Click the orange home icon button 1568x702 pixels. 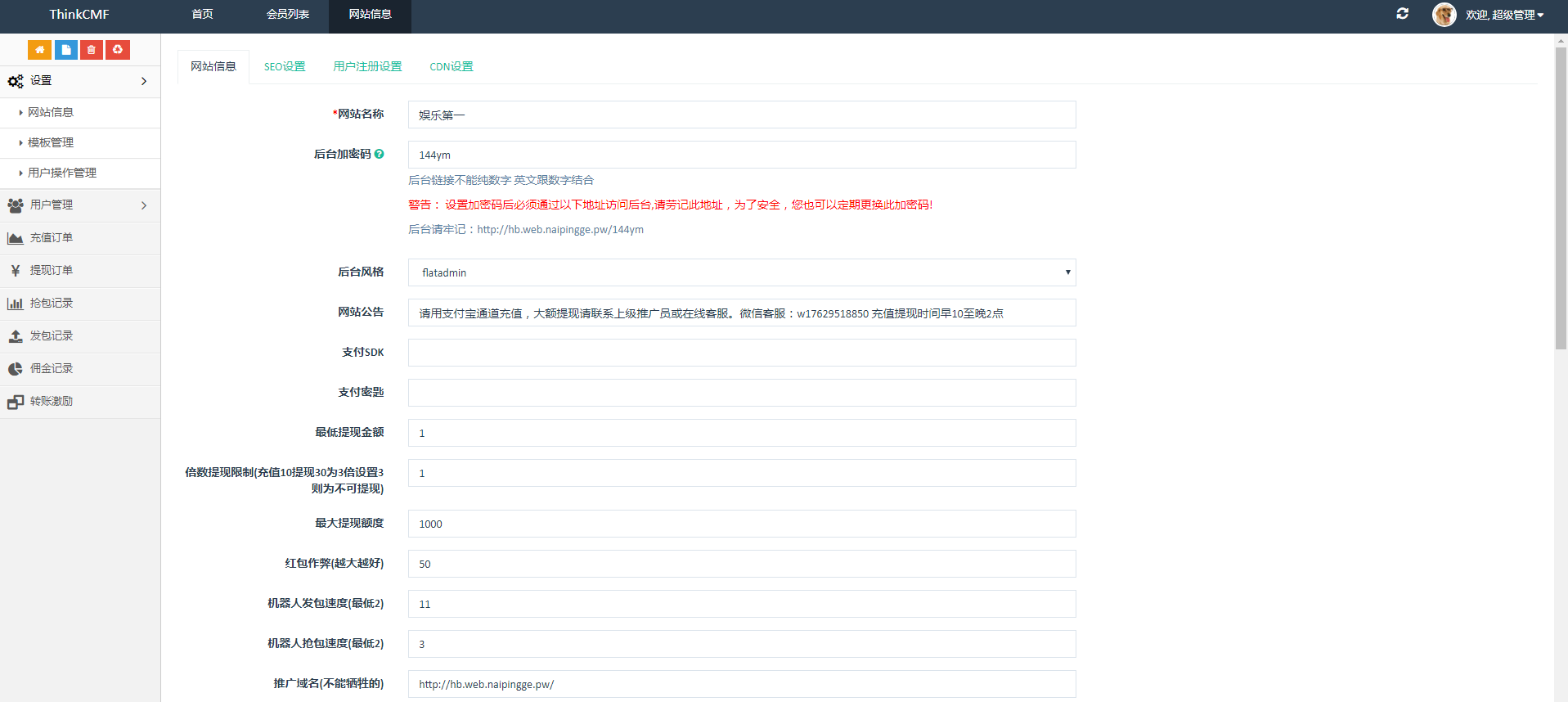(39, 50)
